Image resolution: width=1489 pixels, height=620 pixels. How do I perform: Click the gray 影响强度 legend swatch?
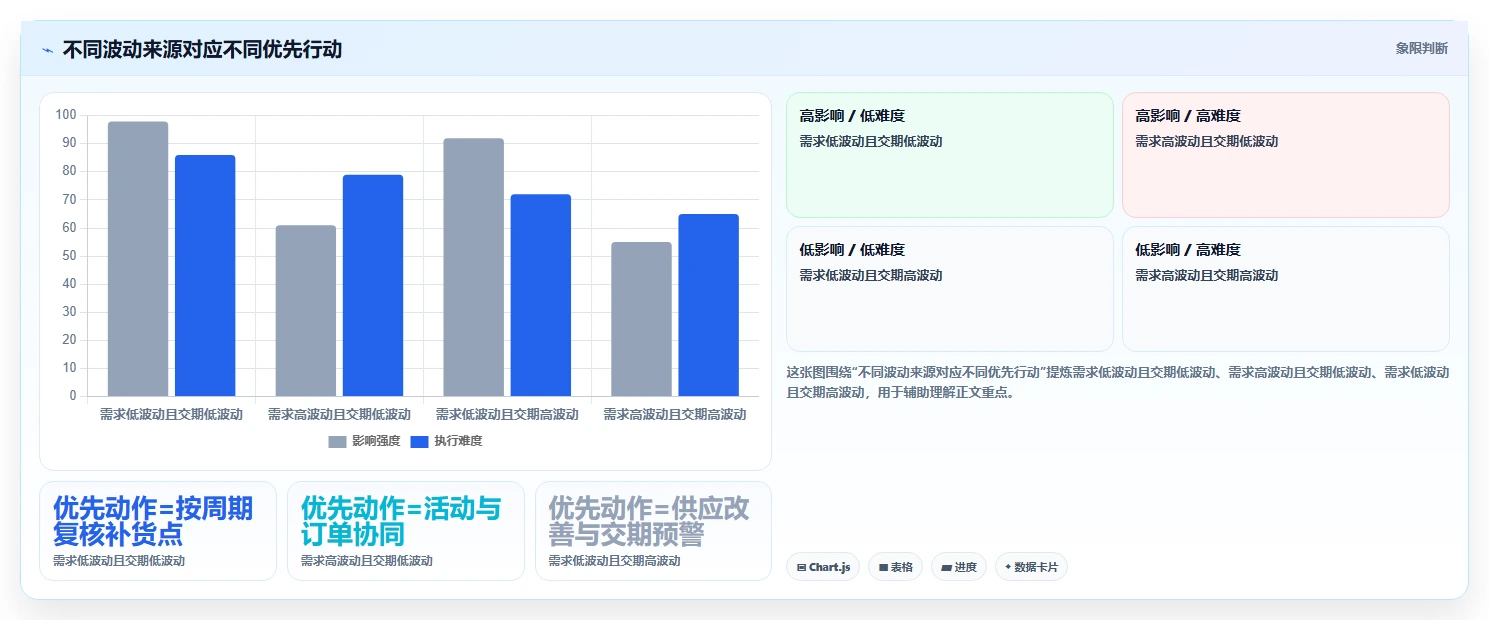pyautogui.click(x=338, y=442)
